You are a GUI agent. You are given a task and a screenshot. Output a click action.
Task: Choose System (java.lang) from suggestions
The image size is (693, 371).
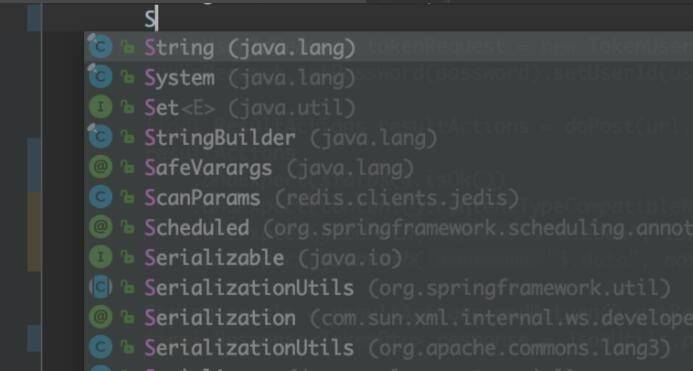(388, 77)
